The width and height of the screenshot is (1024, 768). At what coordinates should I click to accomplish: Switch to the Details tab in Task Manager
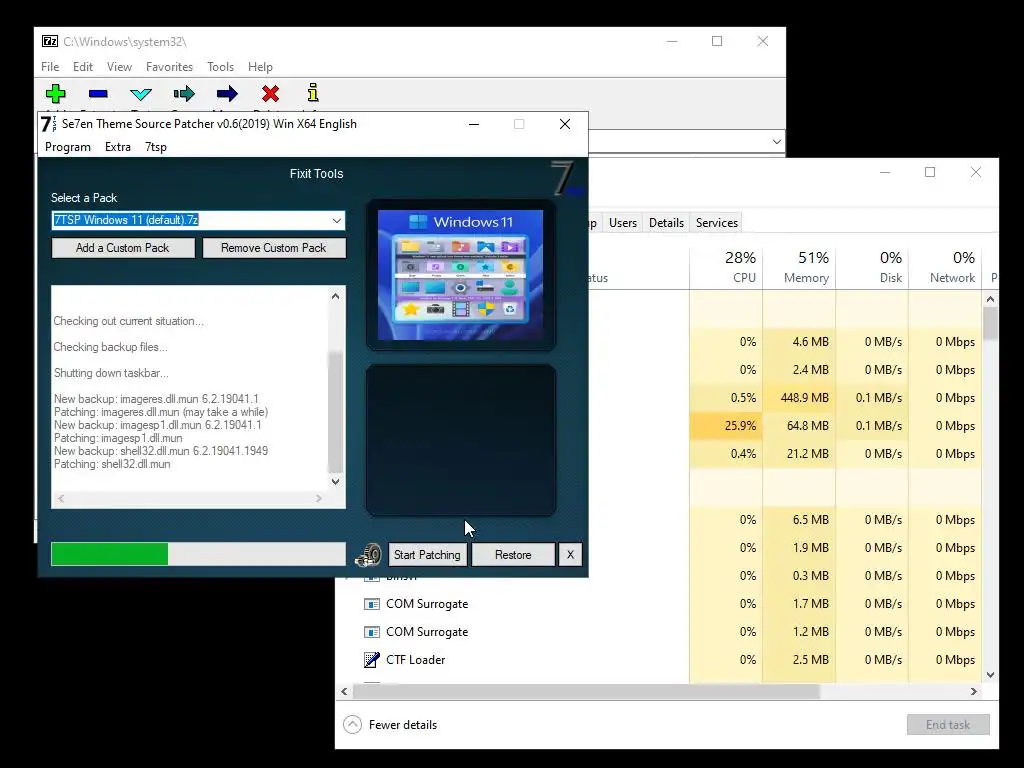point(666,223)
